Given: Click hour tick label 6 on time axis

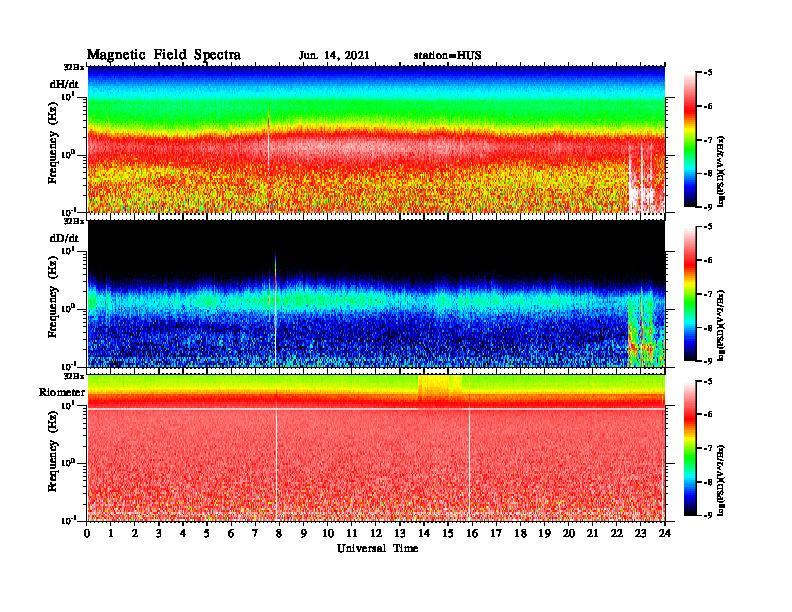Looking at the screenshot, I should point(231,534).
